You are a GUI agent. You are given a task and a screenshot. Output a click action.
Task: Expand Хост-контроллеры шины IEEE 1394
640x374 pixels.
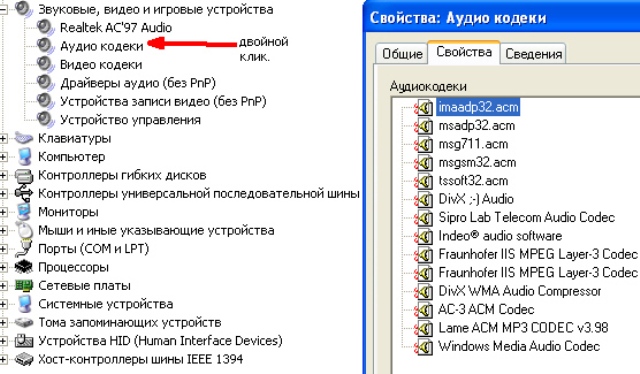tap(3, 359)
